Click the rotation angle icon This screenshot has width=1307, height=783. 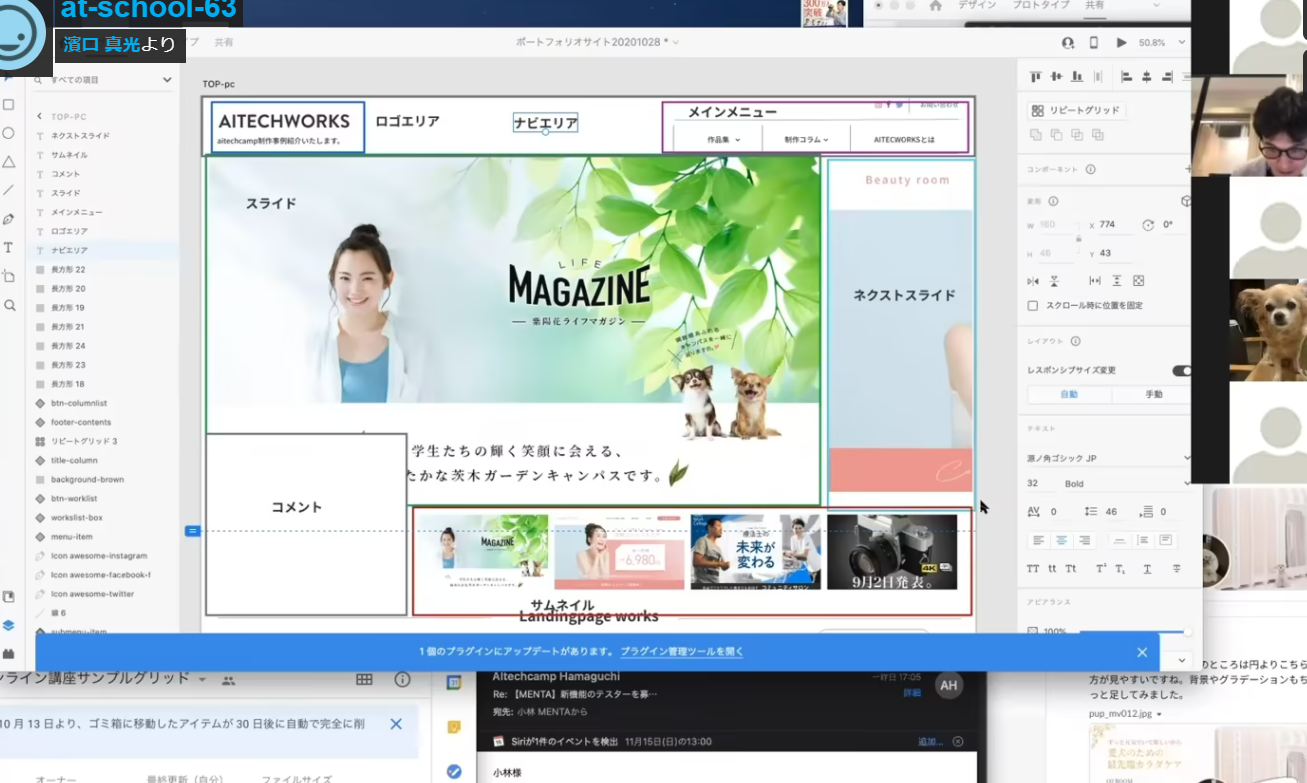coord(1148,225)
